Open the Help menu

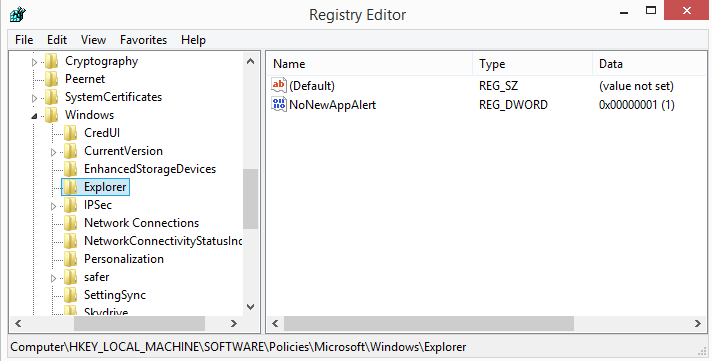click(193, 40)
